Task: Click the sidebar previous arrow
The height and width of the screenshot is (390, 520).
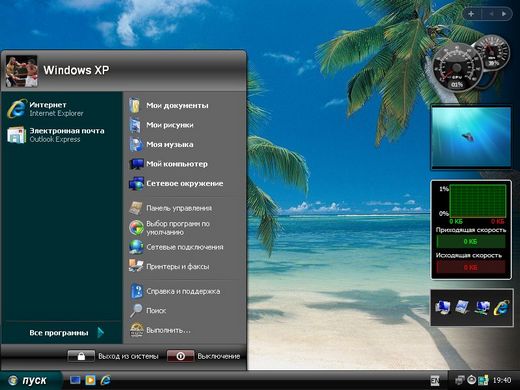Action: pos(491,14)
